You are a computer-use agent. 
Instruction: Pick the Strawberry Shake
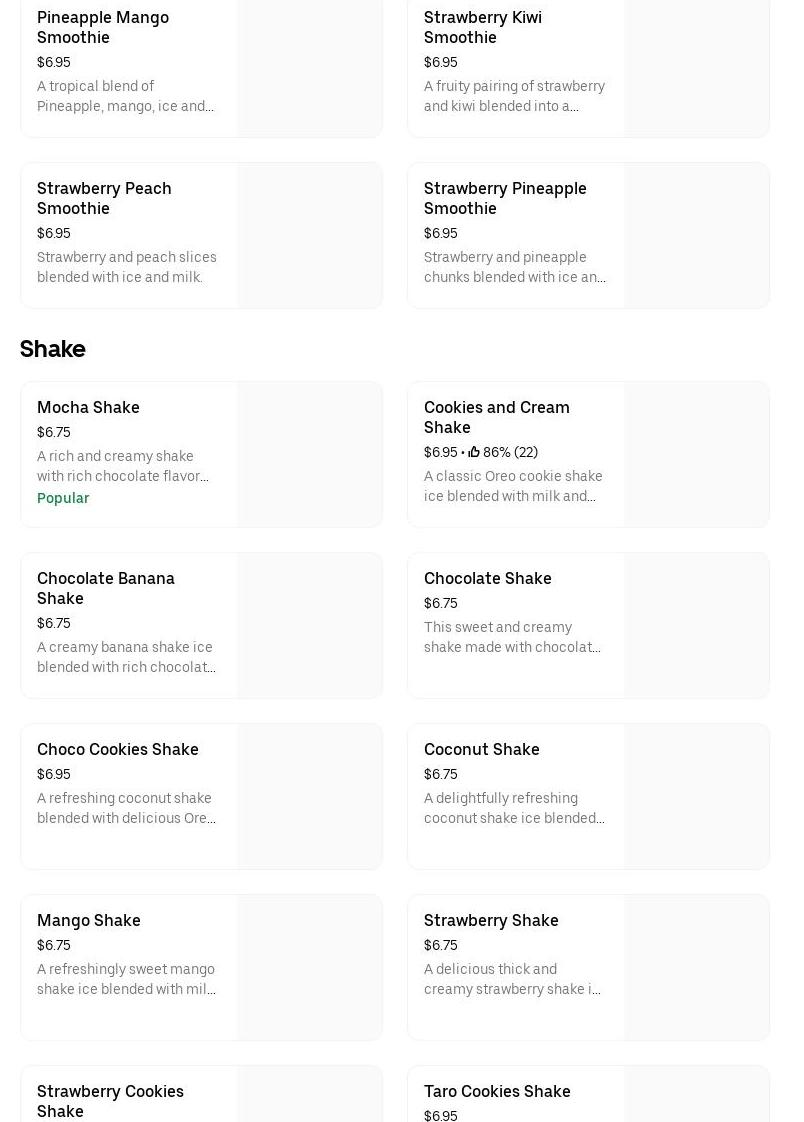pos(490,920)
